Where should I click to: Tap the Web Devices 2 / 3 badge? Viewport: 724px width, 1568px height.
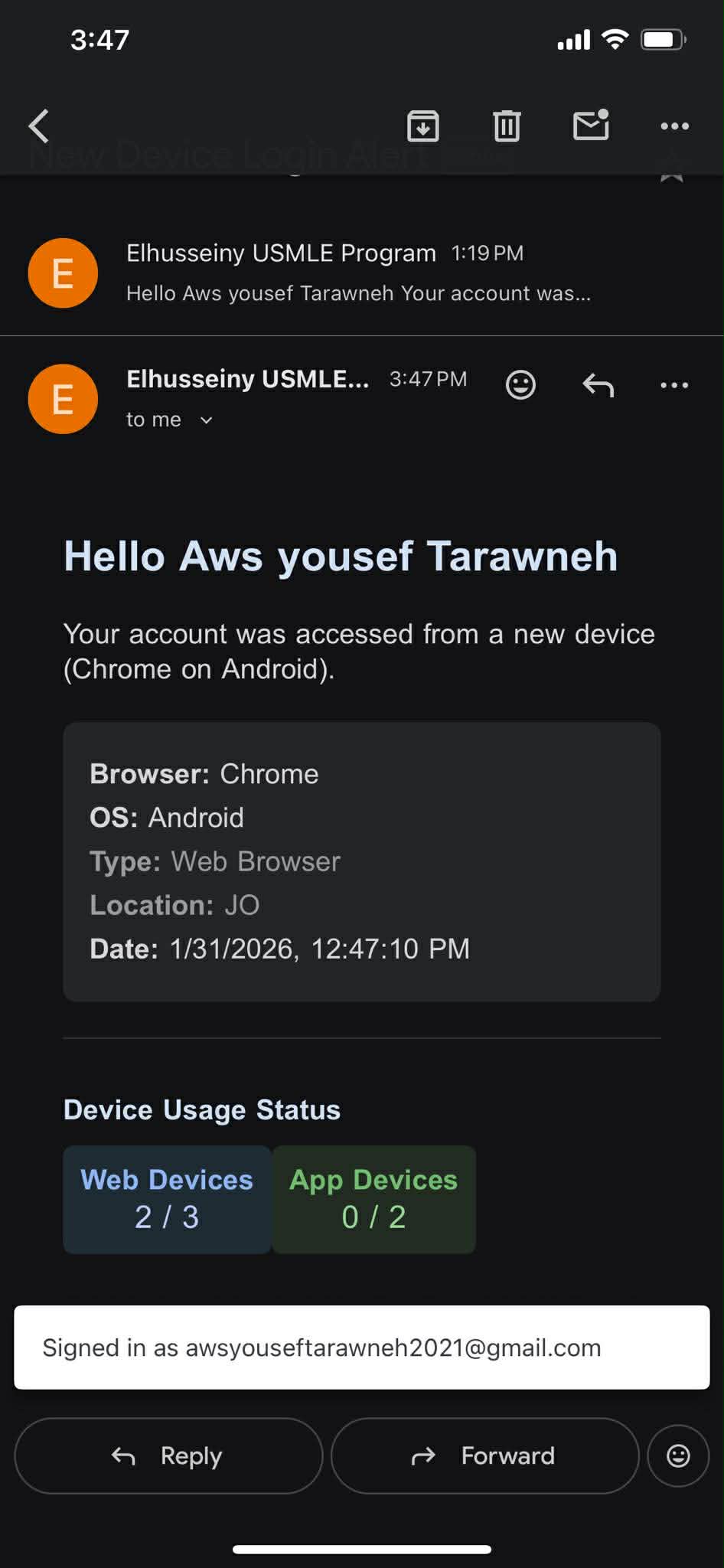click(167, 1199)
